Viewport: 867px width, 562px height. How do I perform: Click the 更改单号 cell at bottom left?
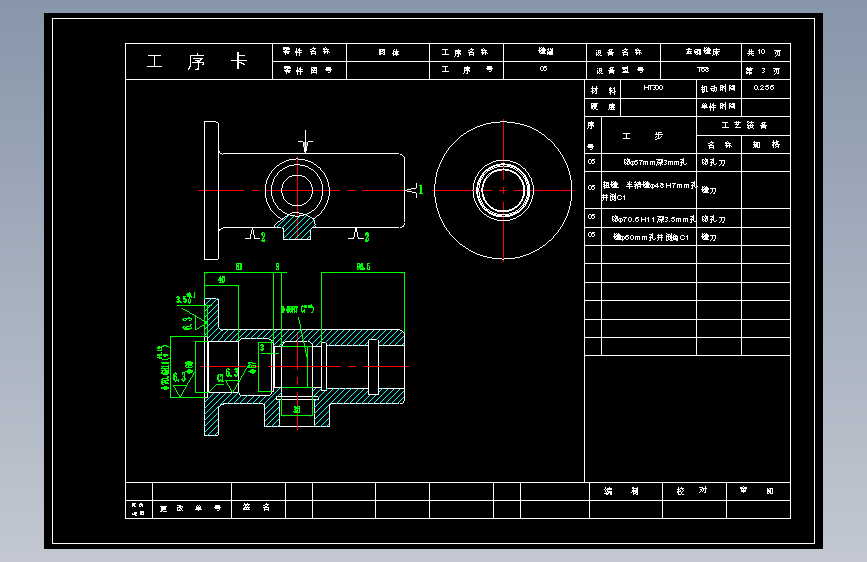[192, 509]
